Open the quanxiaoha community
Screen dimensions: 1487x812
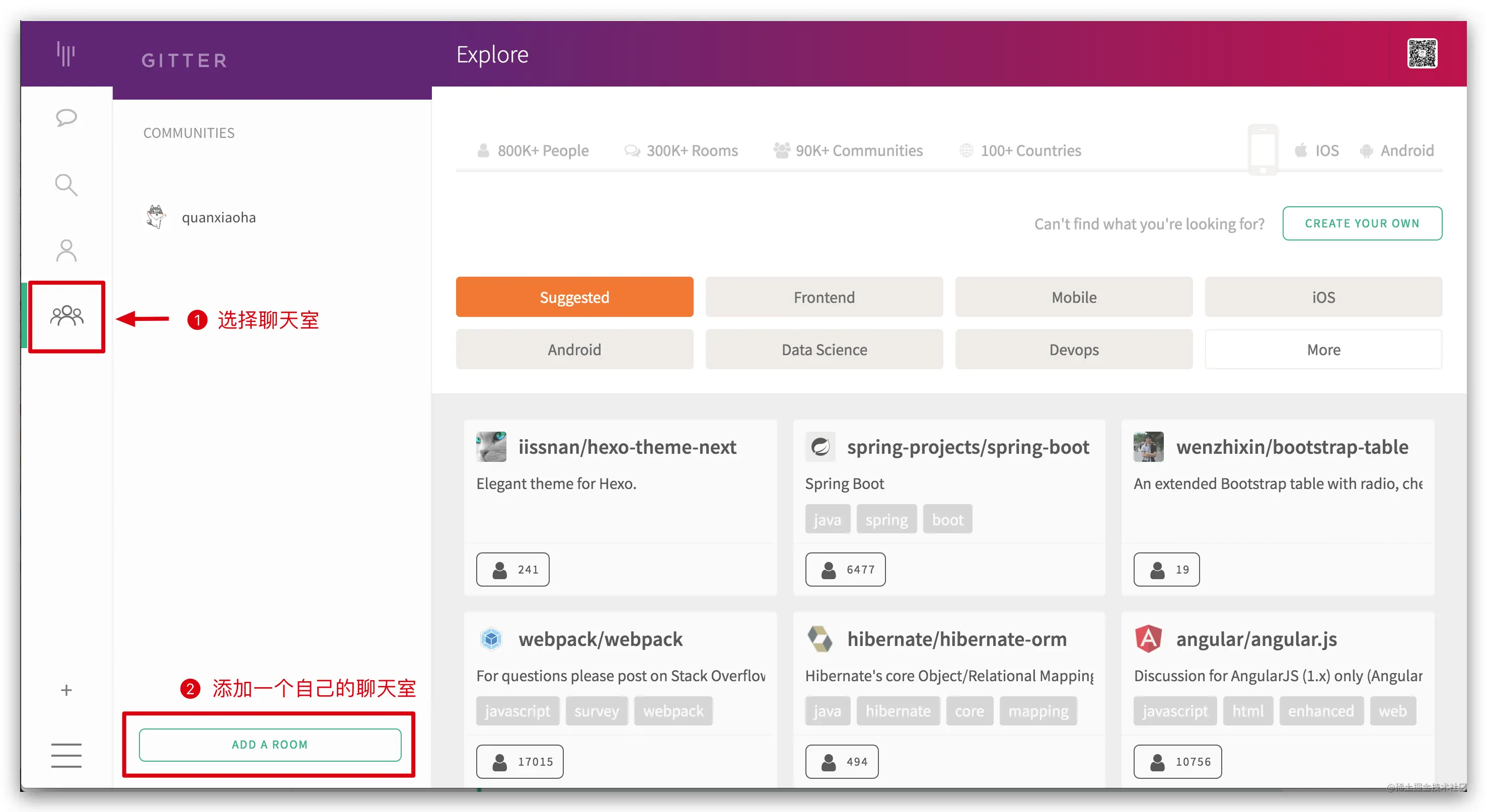219,217
